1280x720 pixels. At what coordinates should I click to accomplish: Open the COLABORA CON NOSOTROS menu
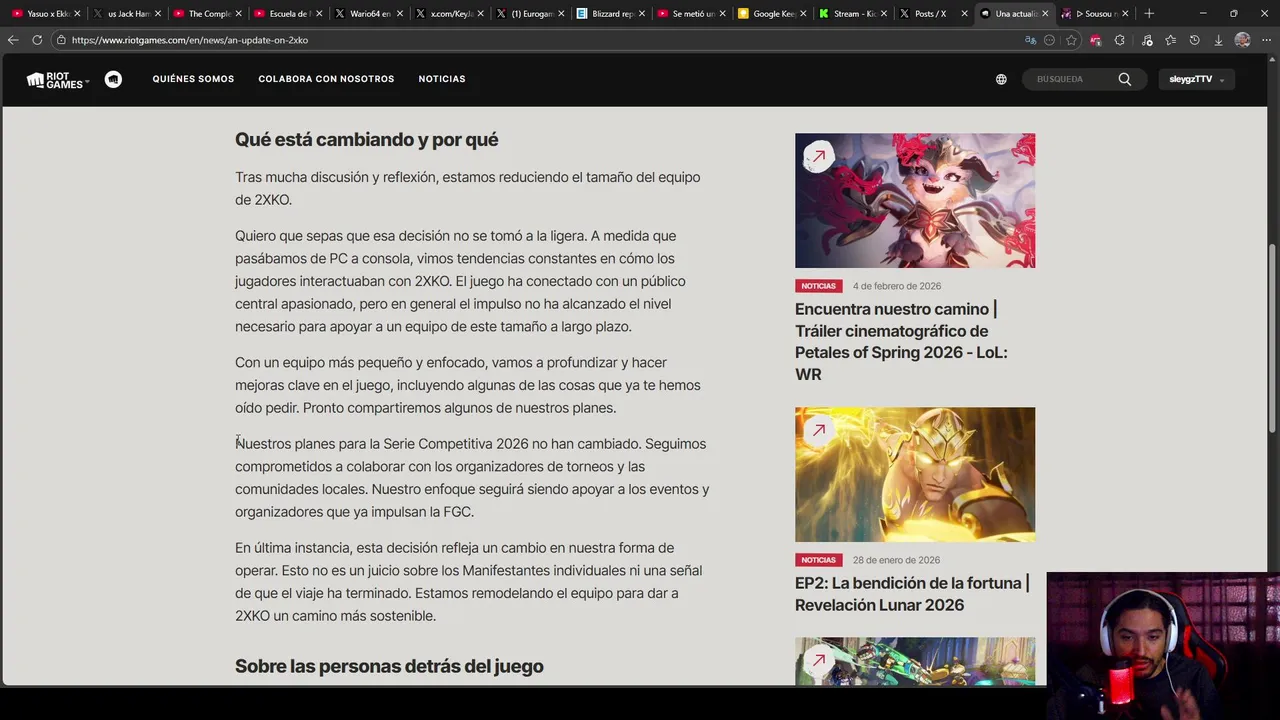click(326, 79)
